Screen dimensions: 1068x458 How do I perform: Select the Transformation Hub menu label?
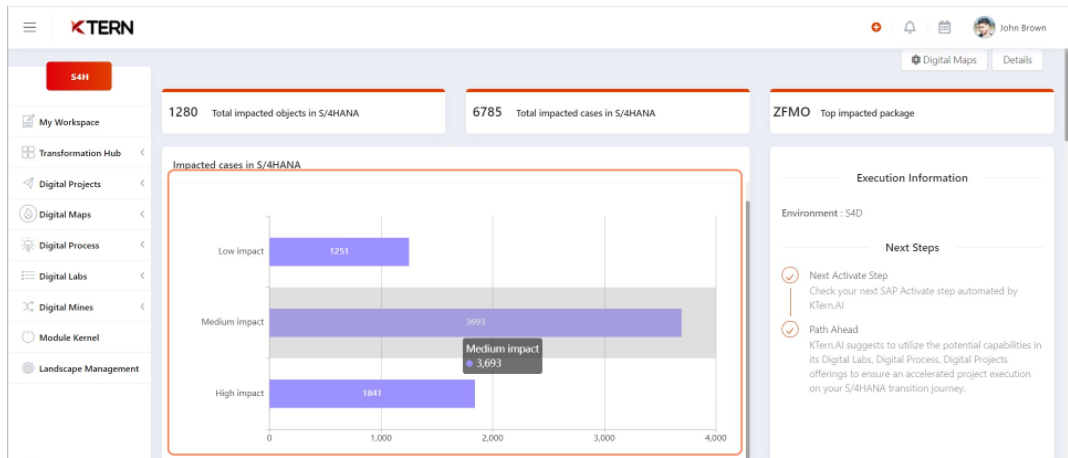pos(80,153)
